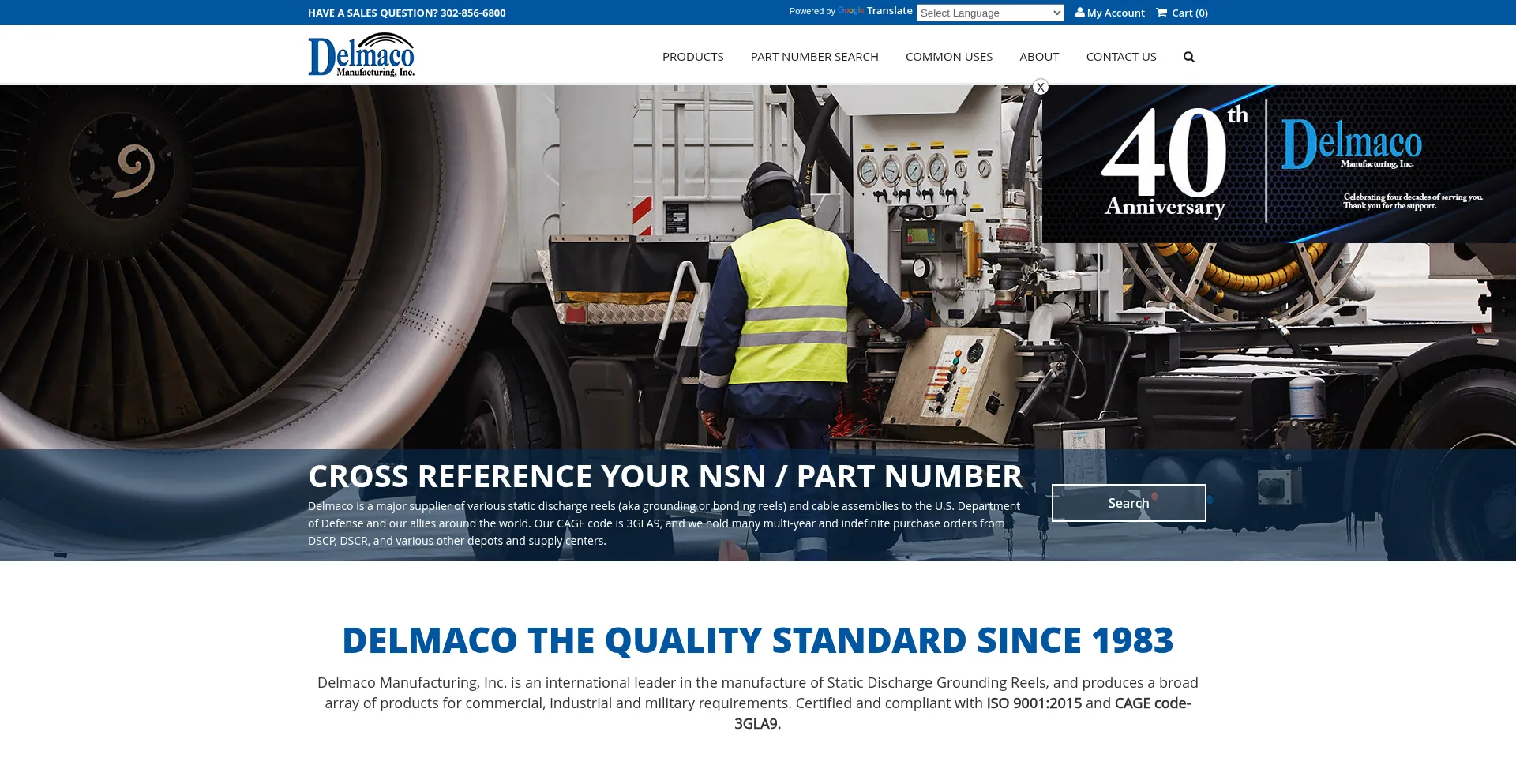Open the My Account link

click(1115, 13)
